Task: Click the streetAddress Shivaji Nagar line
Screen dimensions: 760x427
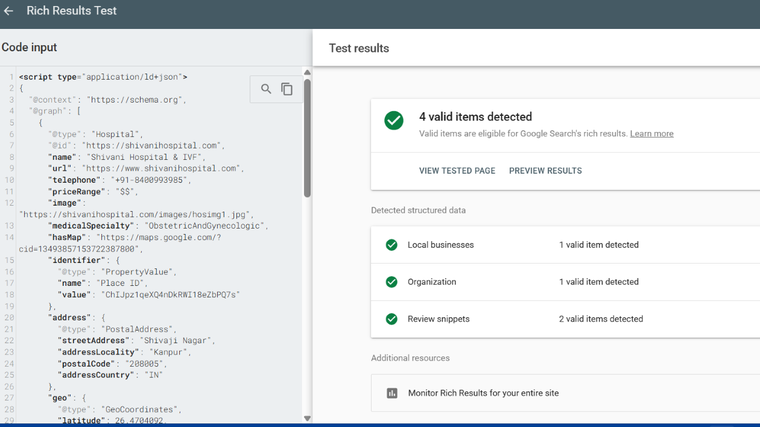Action: tap(136, 341)
